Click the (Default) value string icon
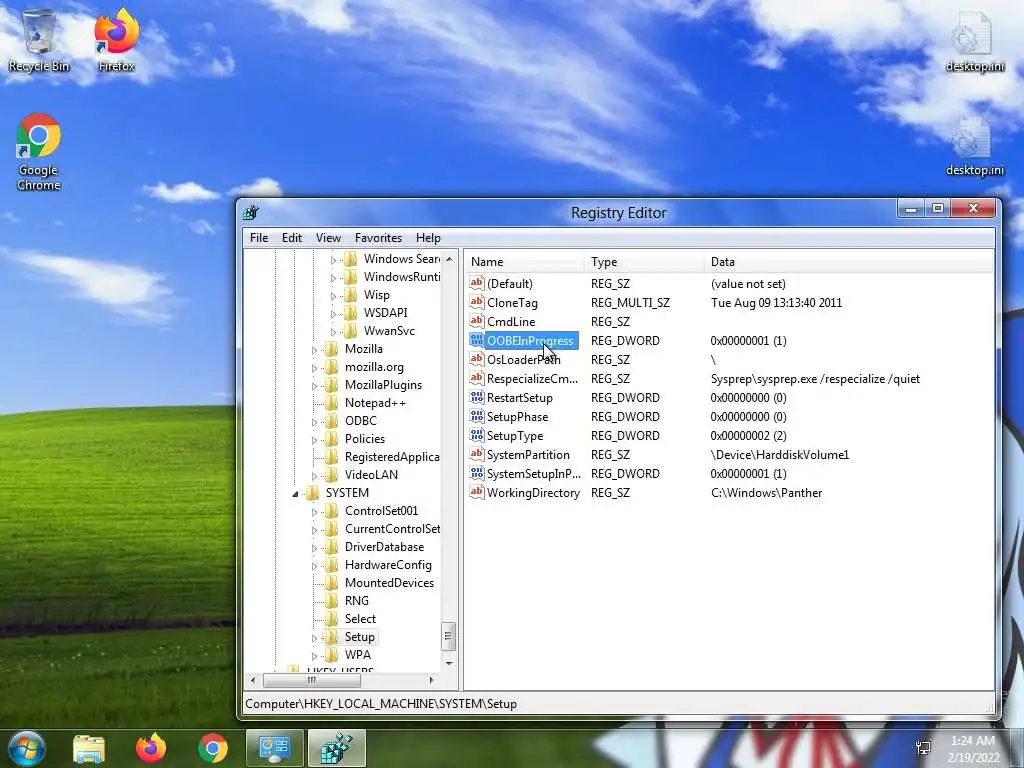 (x=477, y=283)
